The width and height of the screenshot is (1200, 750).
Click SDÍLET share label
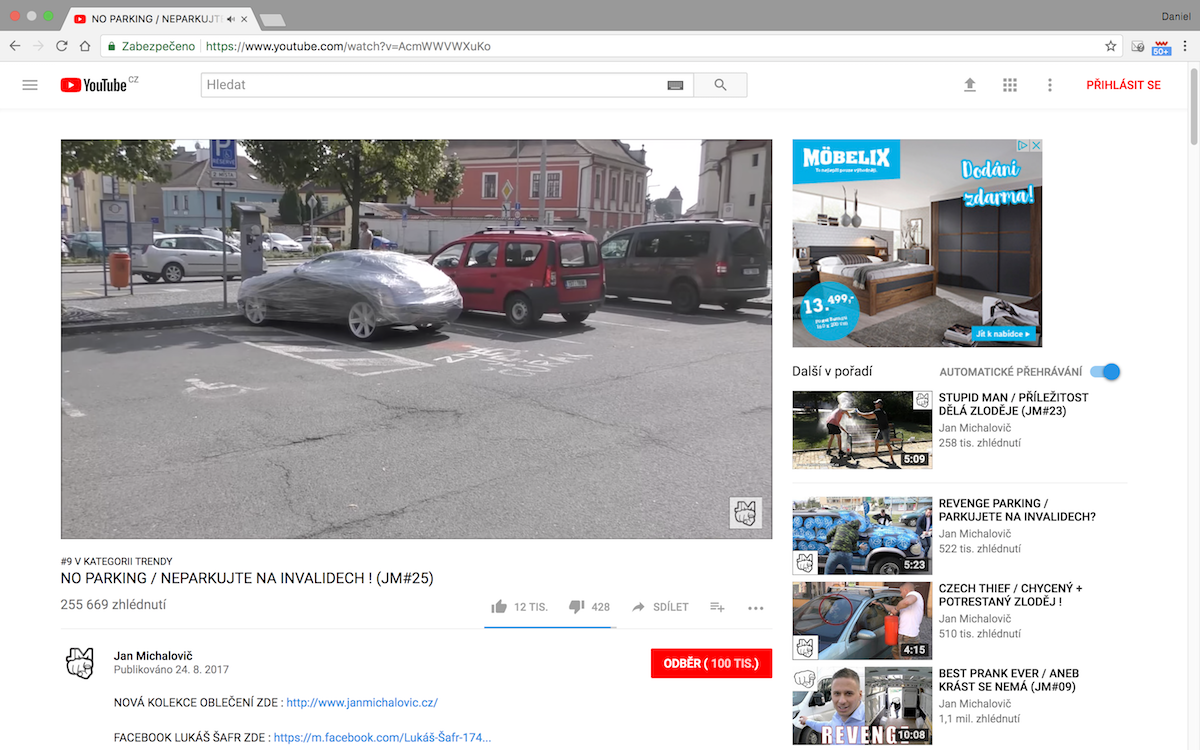tap(671, 607)
